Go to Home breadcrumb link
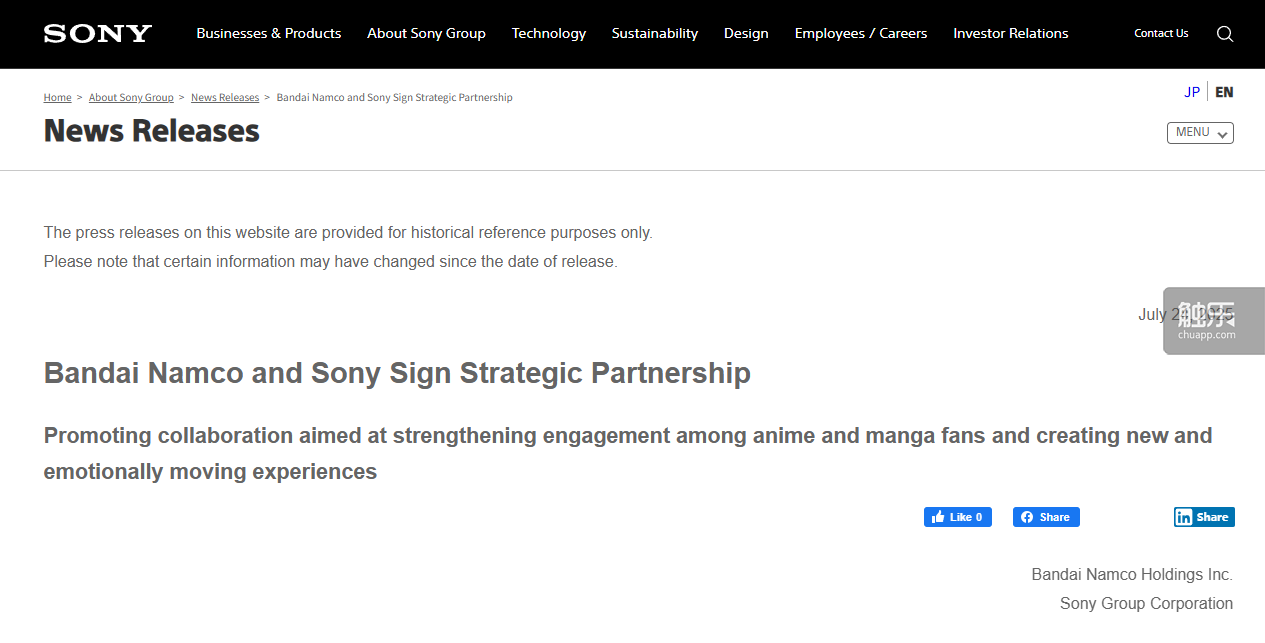This screenshot has width=1265, height=643. [x=57, y=98]
